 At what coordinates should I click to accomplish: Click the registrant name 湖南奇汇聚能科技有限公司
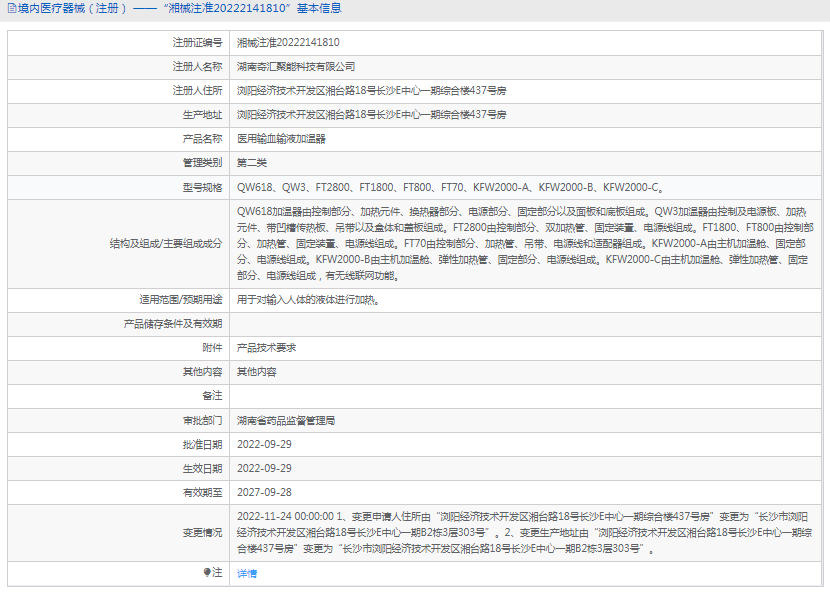296,67
